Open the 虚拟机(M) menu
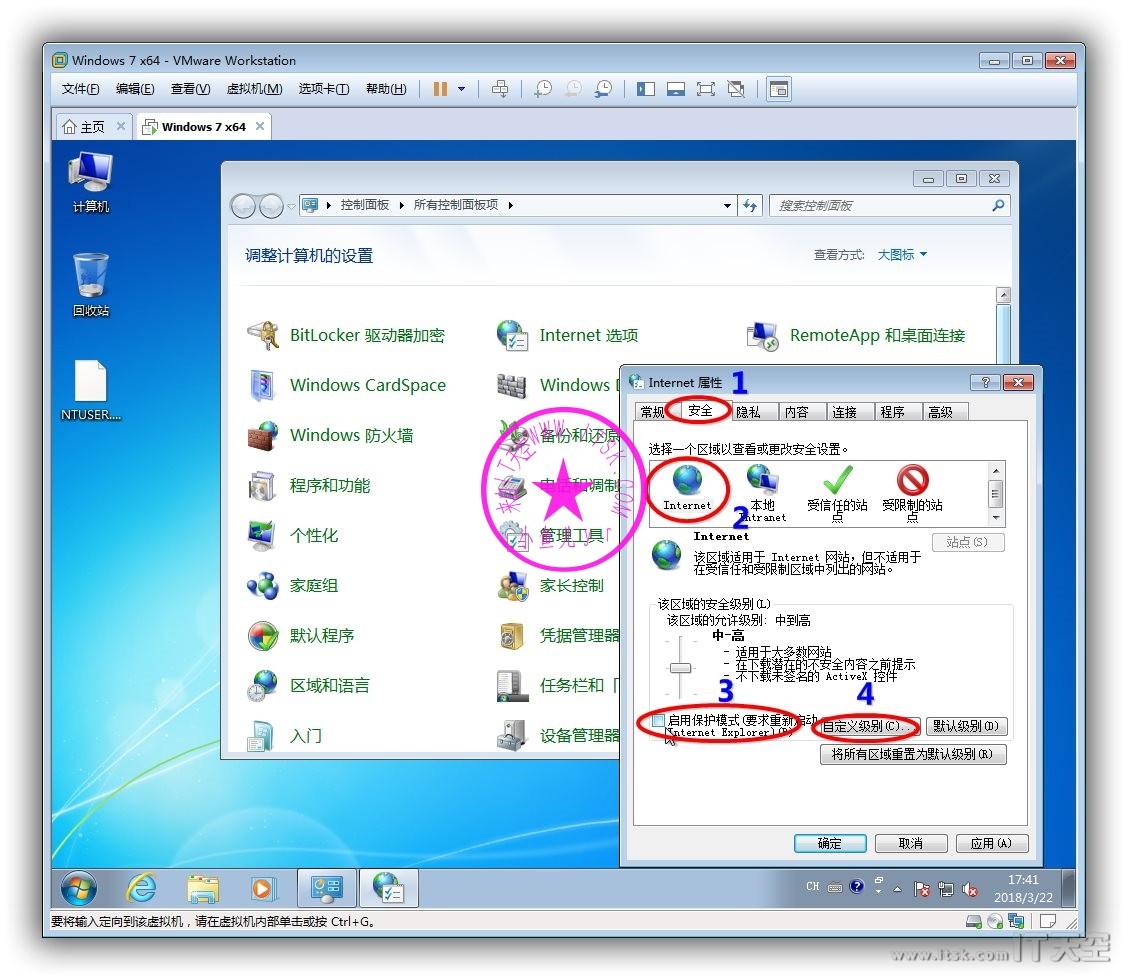The height and width of the screenshot is (980, 1128). click(x=254, y=89)
